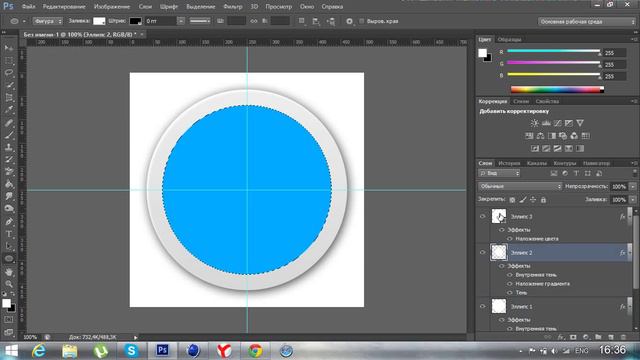Toggle Тень effect visibility on Эллипс 2
This screenshot has width=640, height=360.
pos(509,293)
